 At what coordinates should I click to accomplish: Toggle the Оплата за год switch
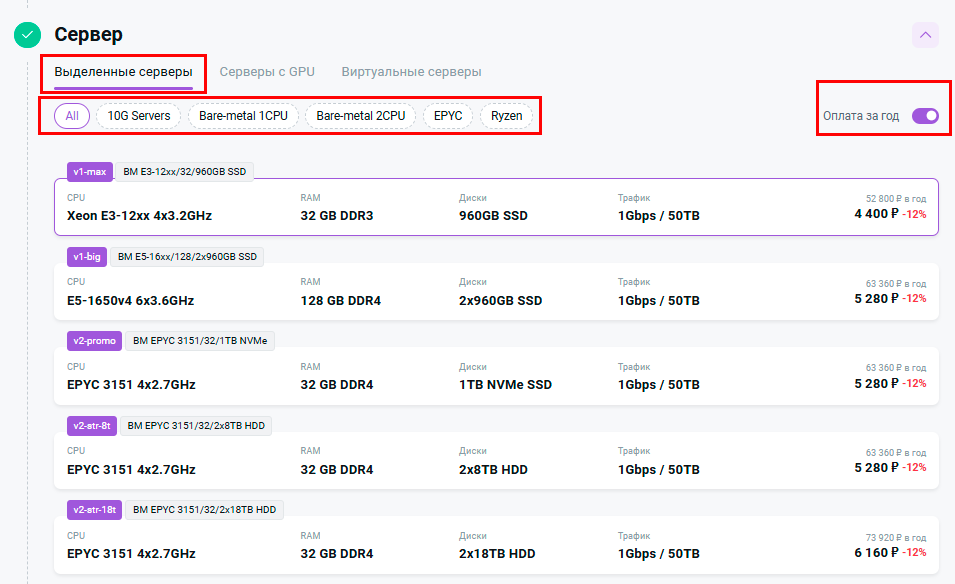pyautogui.click(x=925, y=116)
